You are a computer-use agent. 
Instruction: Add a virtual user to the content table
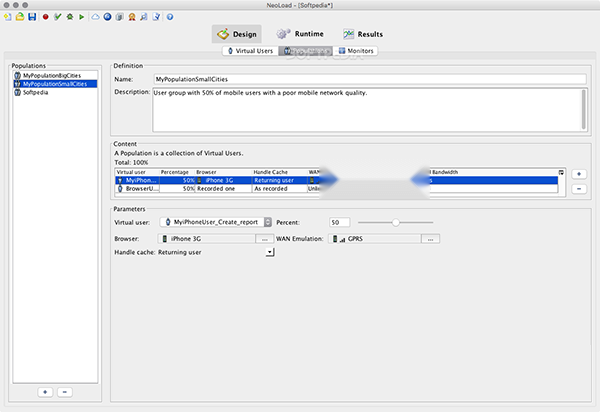[579, 174]
